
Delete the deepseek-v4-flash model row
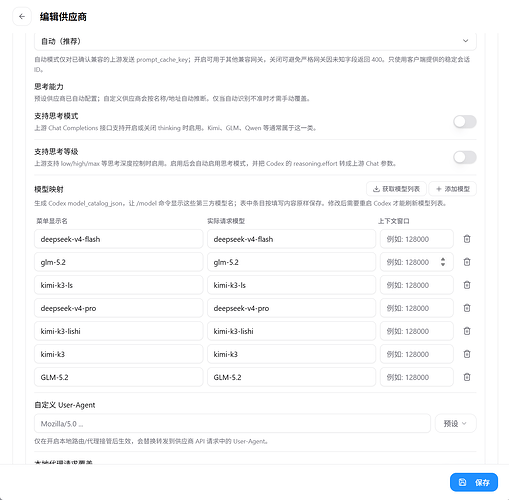pos(467,239)
